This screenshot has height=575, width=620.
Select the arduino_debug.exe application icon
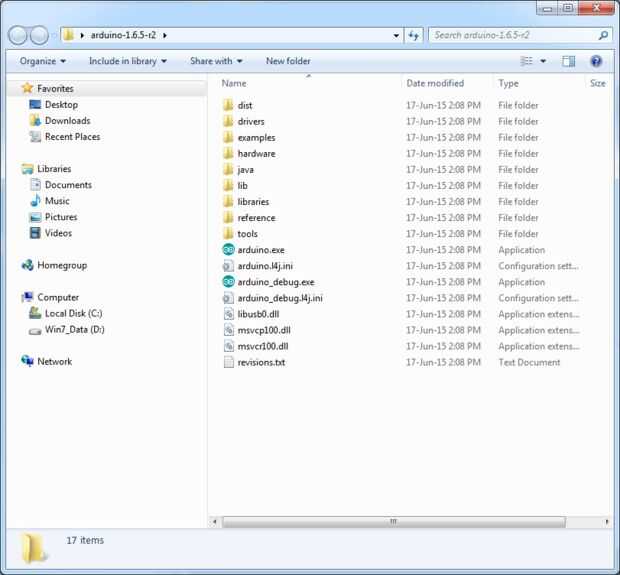click(x=229, y=282)
